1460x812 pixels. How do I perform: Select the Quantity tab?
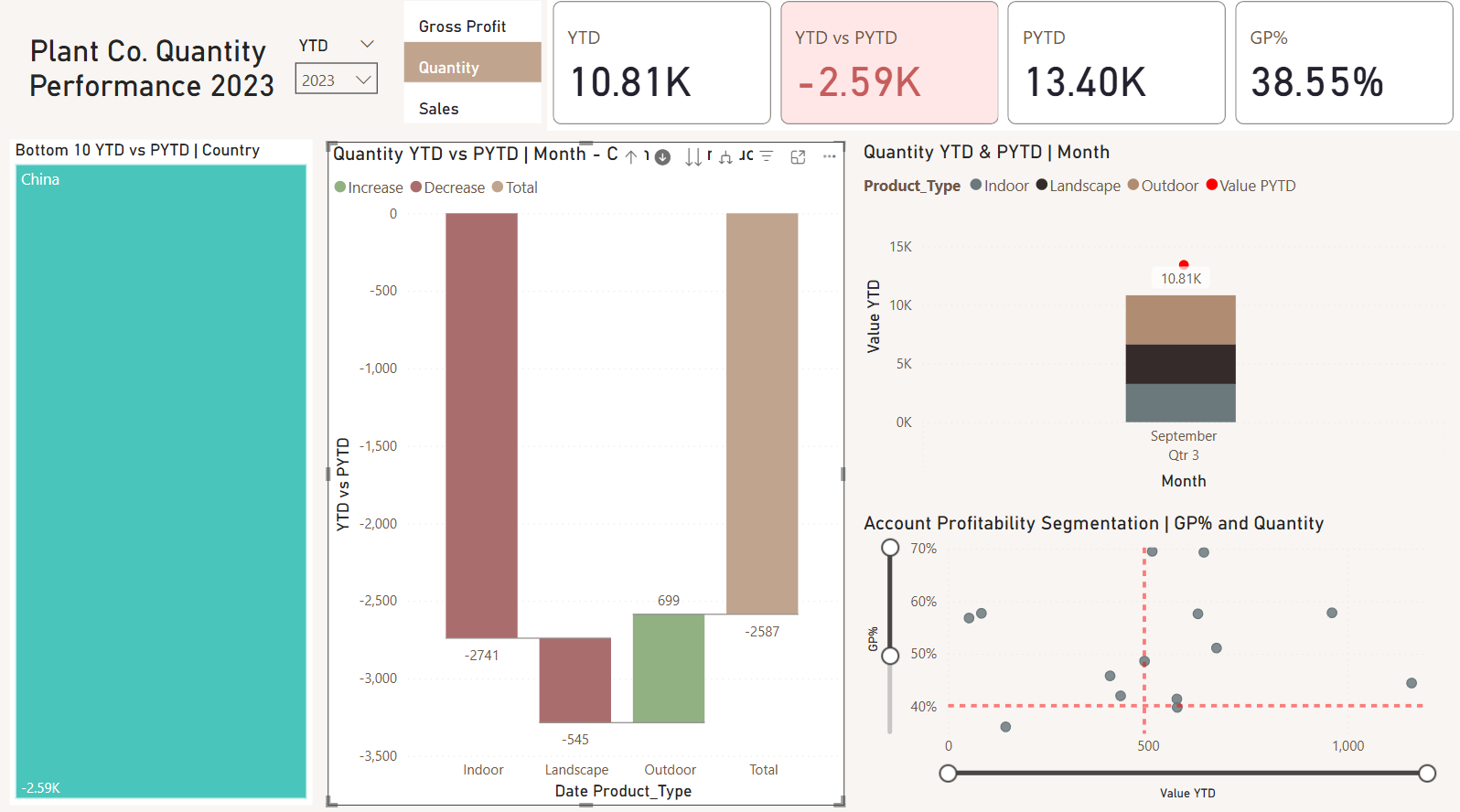[449, 68]
